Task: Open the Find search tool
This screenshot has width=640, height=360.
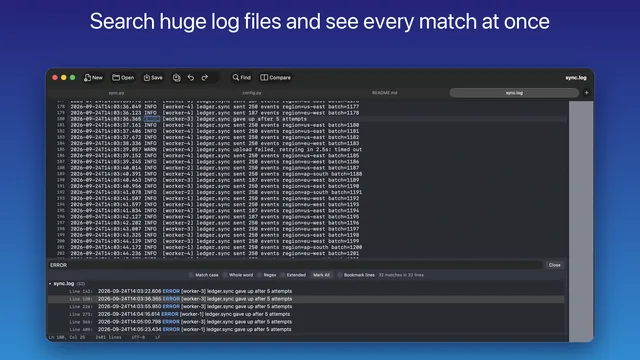Action: pos(242,78)
